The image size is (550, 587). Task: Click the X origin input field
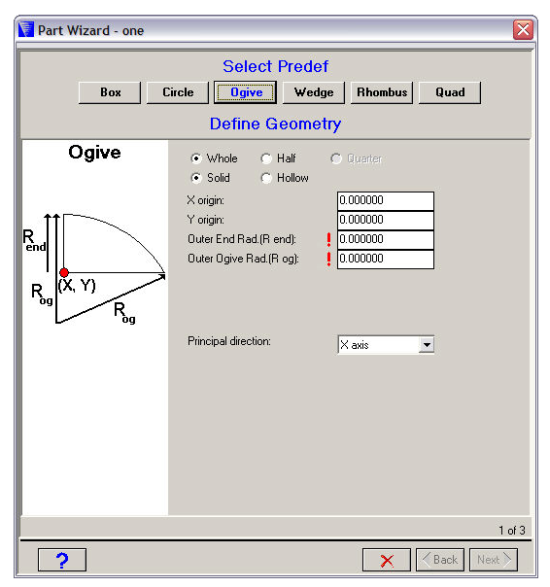point(386,201)
